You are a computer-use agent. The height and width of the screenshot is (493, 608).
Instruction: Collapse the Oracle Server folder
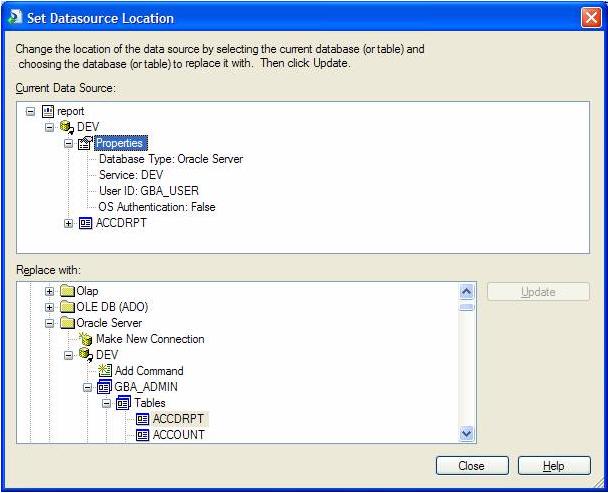[x=49, y=323]
